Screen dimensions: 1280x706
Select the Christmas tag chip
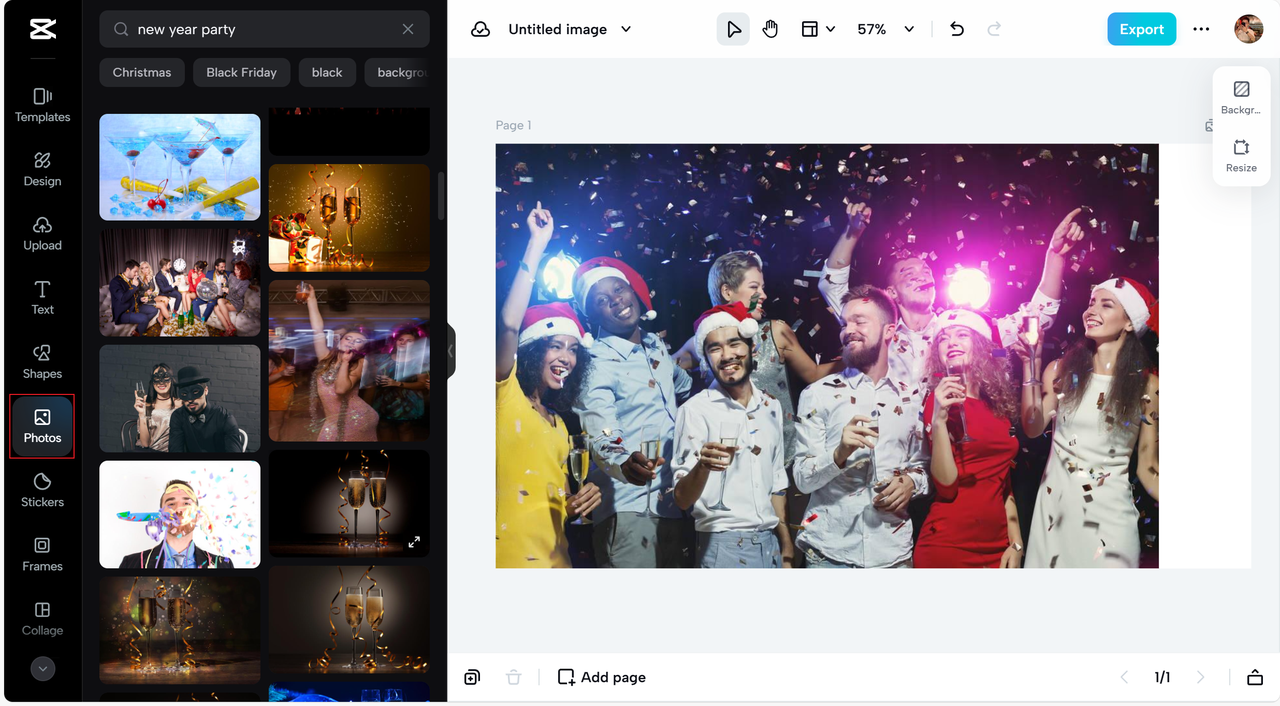[x=142, y=72]
